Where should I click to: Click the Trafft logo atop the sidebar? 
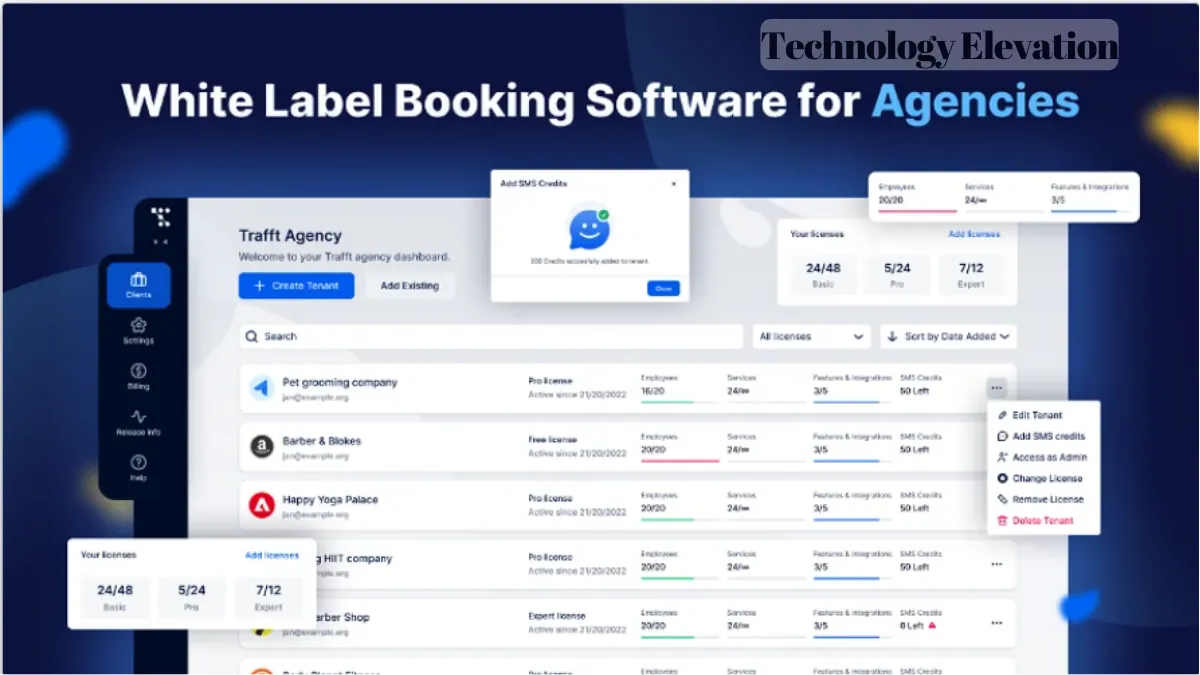coord(160,217)
